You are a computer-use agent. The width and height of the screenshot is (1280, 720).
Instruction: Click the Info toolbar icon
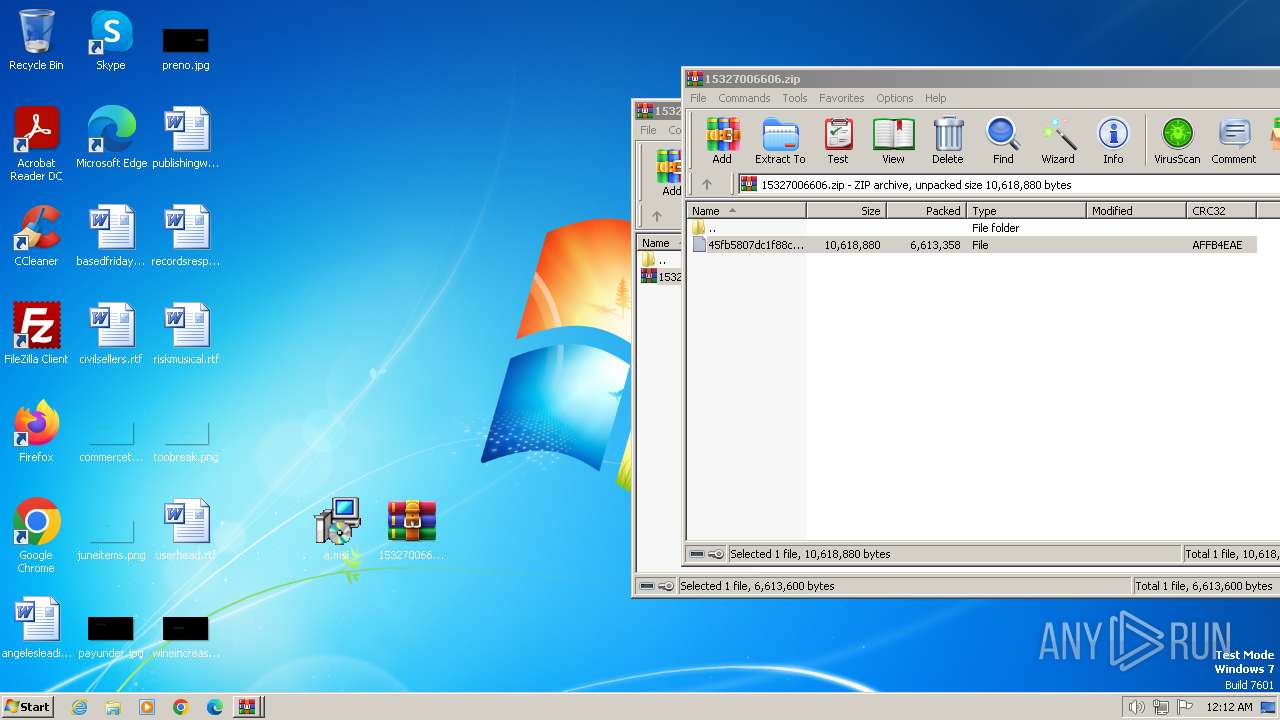pos(1113,140)
